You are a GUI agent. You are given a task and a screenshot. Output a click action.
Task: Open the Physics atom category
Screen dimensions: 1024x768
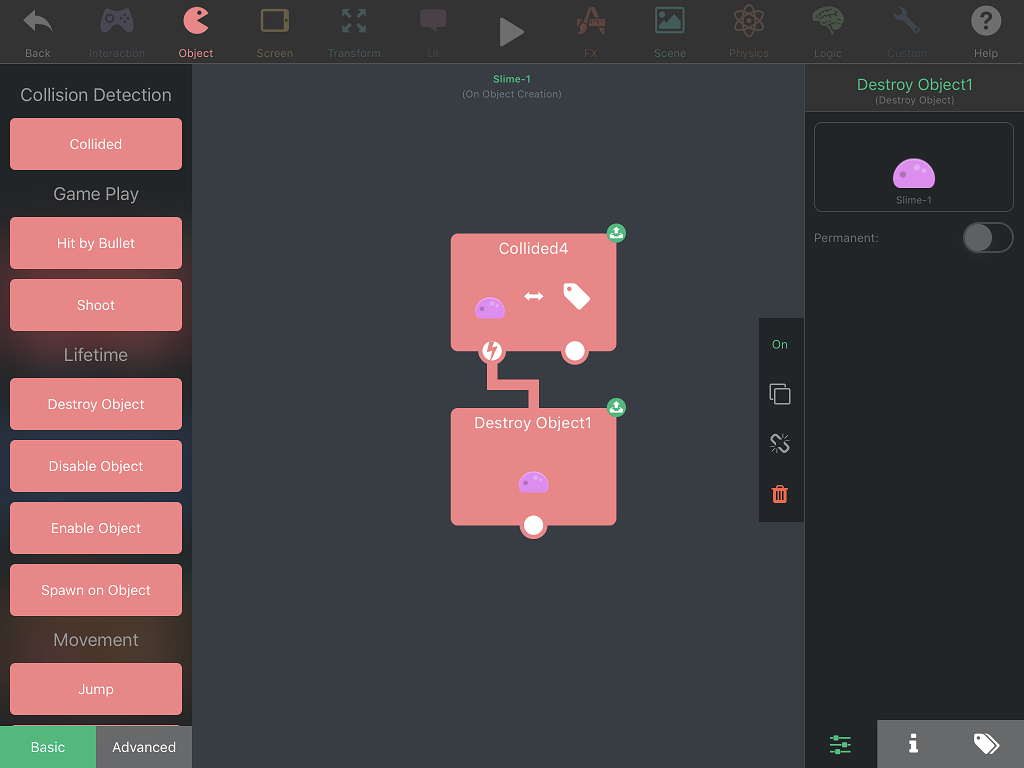pos(748,31)
